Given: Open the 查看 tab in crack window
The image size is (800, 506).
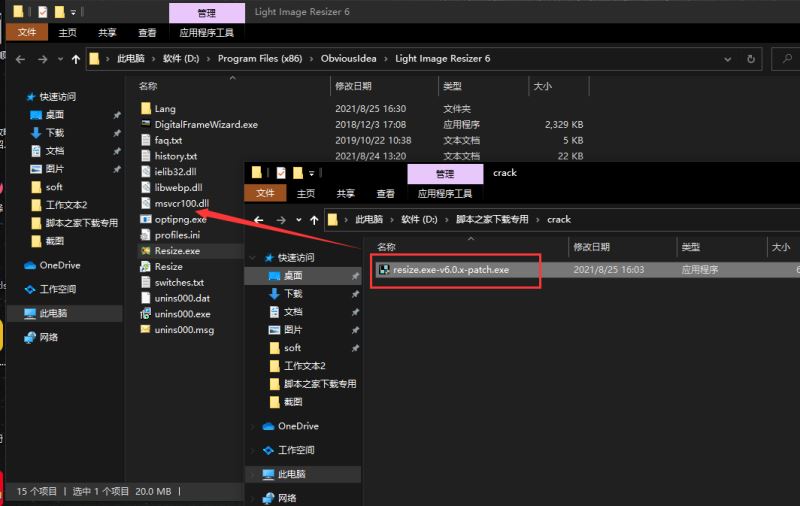Looking at the screenshot, I should coord(385,194).
